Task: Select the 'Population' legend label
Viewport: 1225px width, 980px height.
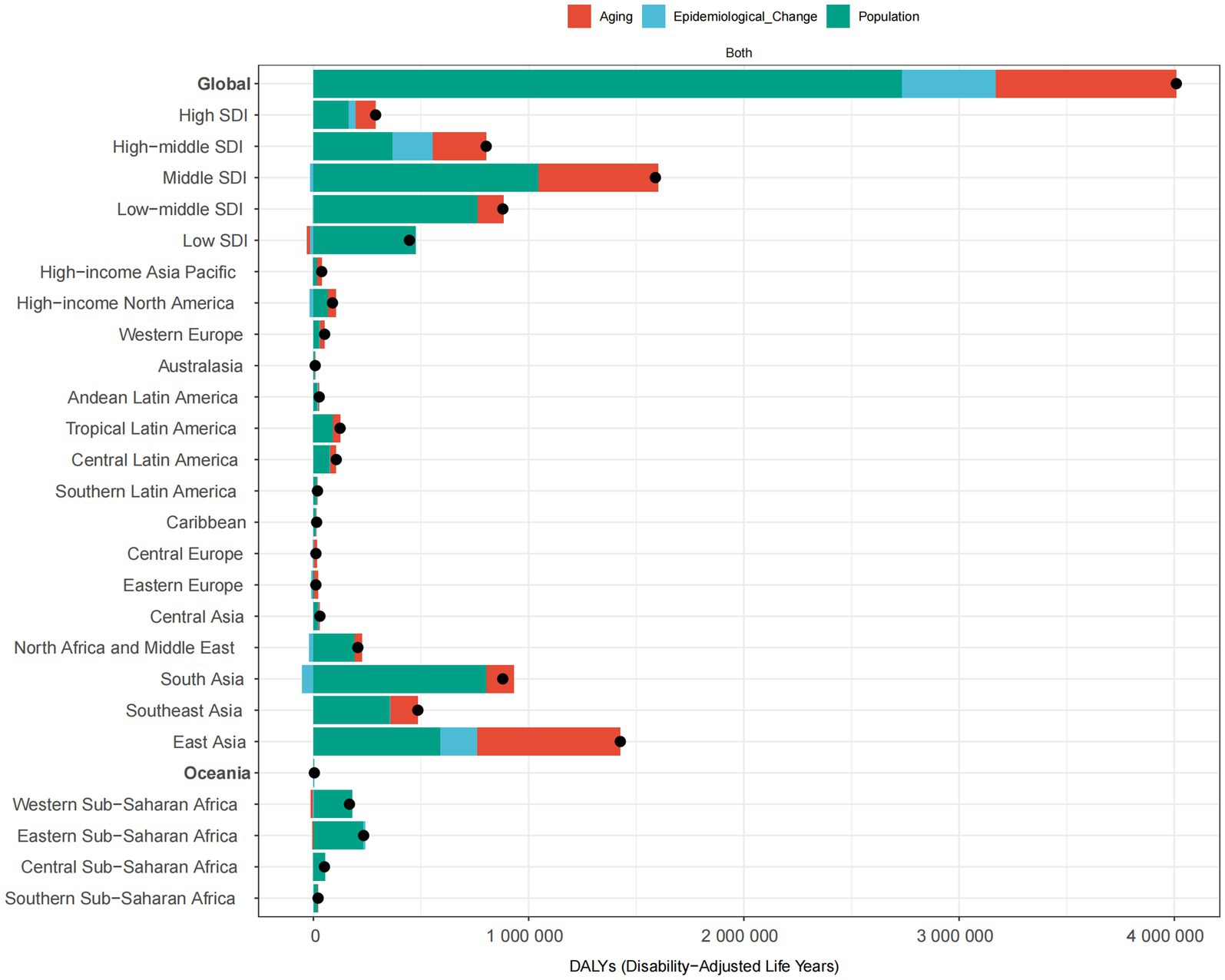Action: pyautogui.click(x=889, y=17)
